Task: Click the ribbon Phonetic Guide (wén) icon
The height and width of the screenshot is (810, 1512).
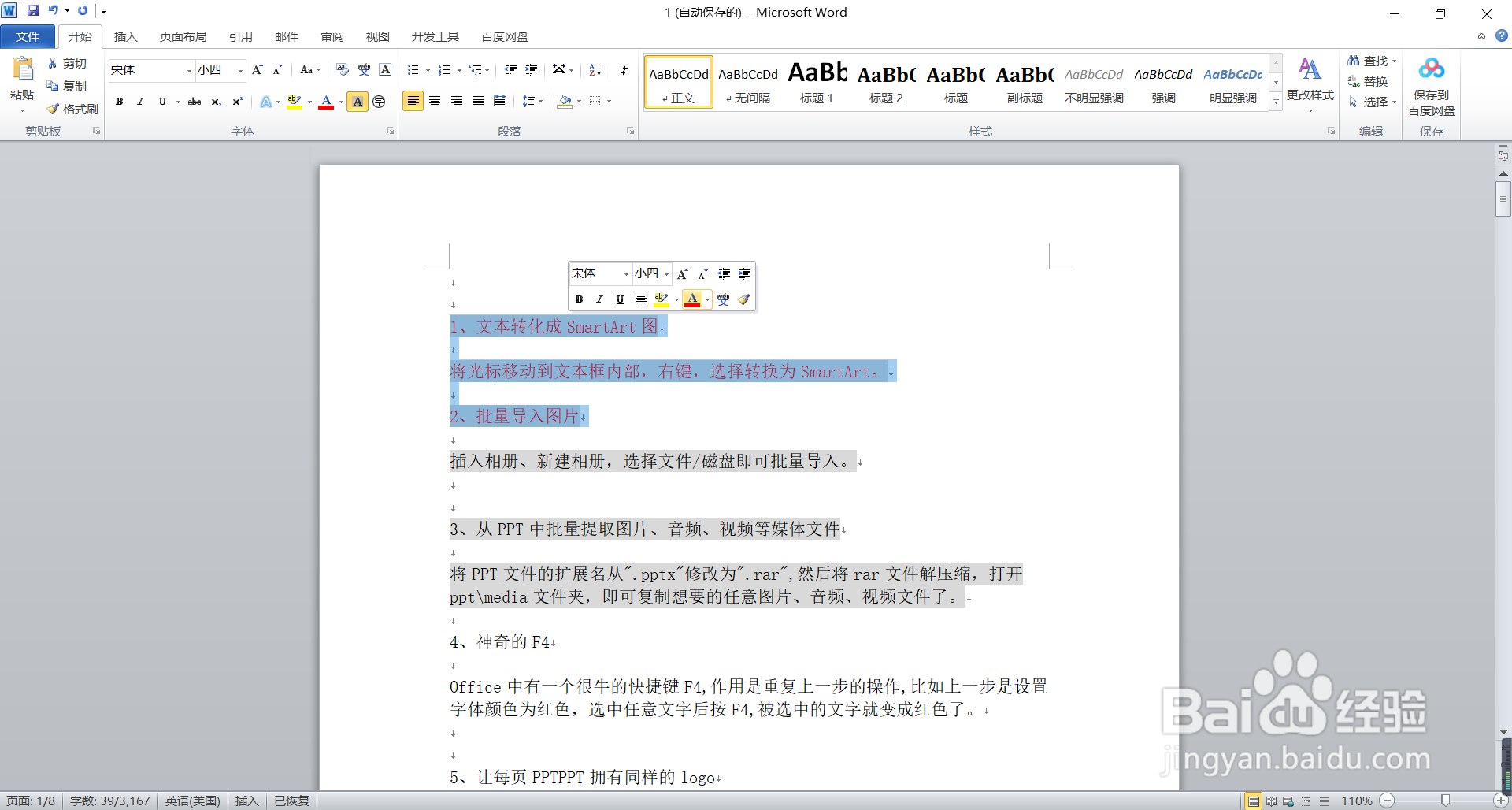Action: [364, 70]
